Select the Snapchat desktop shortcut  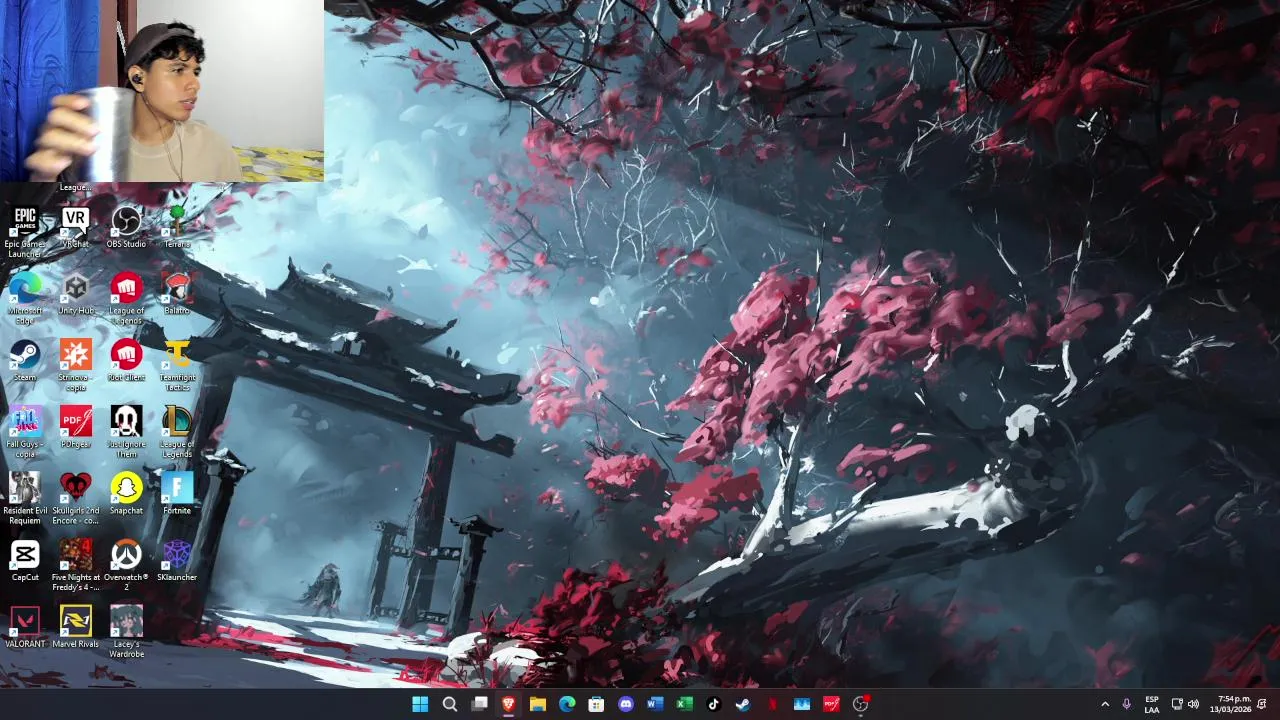pyautogui.click(x=126, y=494)
